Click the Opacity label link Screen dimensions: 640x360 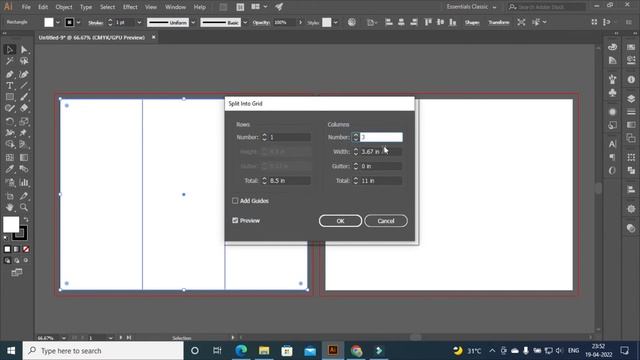tap(261, 22)
